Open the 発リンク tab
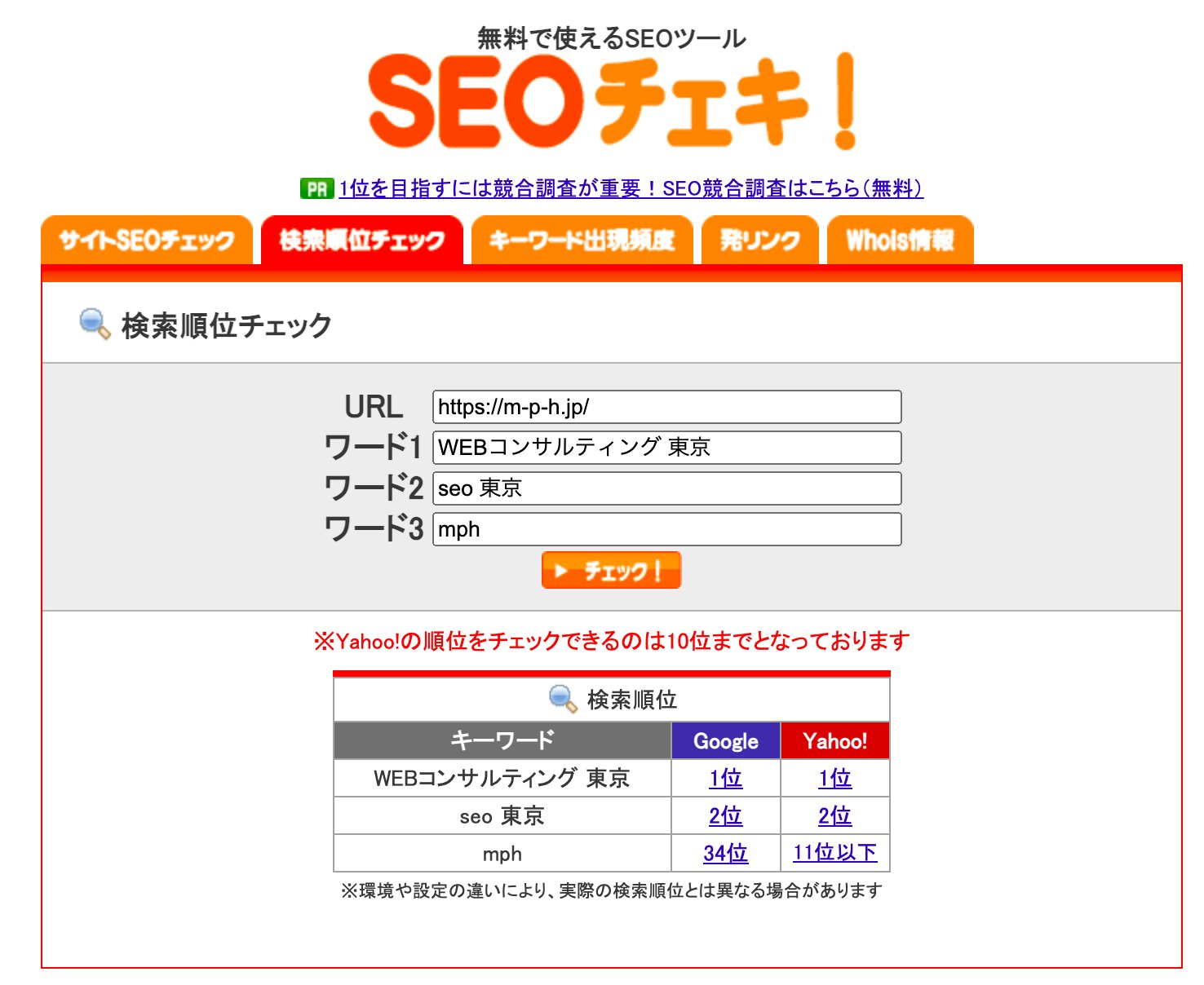 (x=760, y=240)
